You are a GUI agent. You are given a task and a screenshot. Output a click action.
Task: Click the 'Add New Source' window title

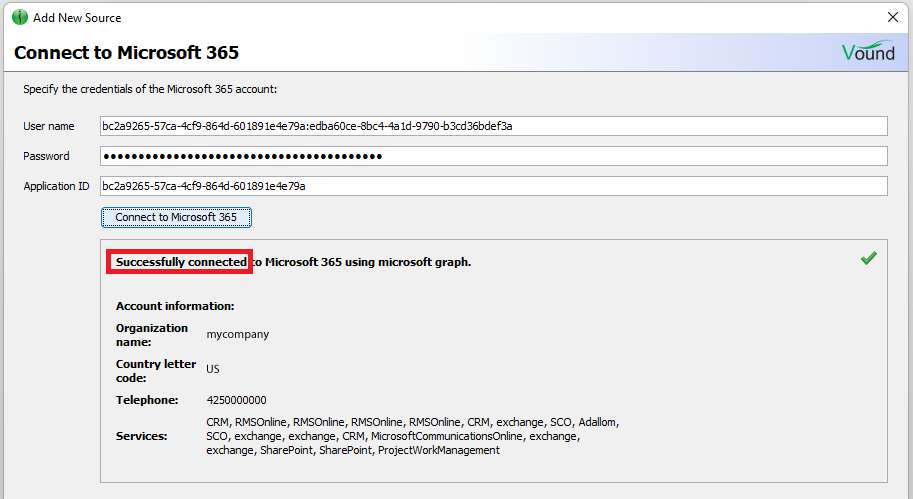tap(77, 18)
